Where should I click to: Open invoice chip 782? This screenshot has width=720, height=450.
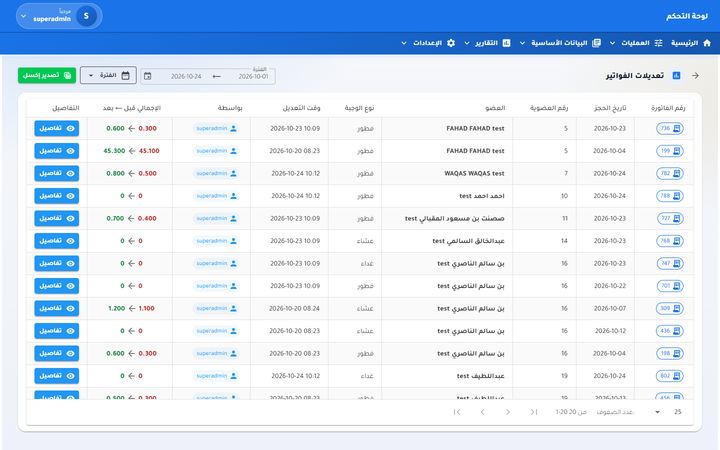pyautogui.click(x=669, y=173)
